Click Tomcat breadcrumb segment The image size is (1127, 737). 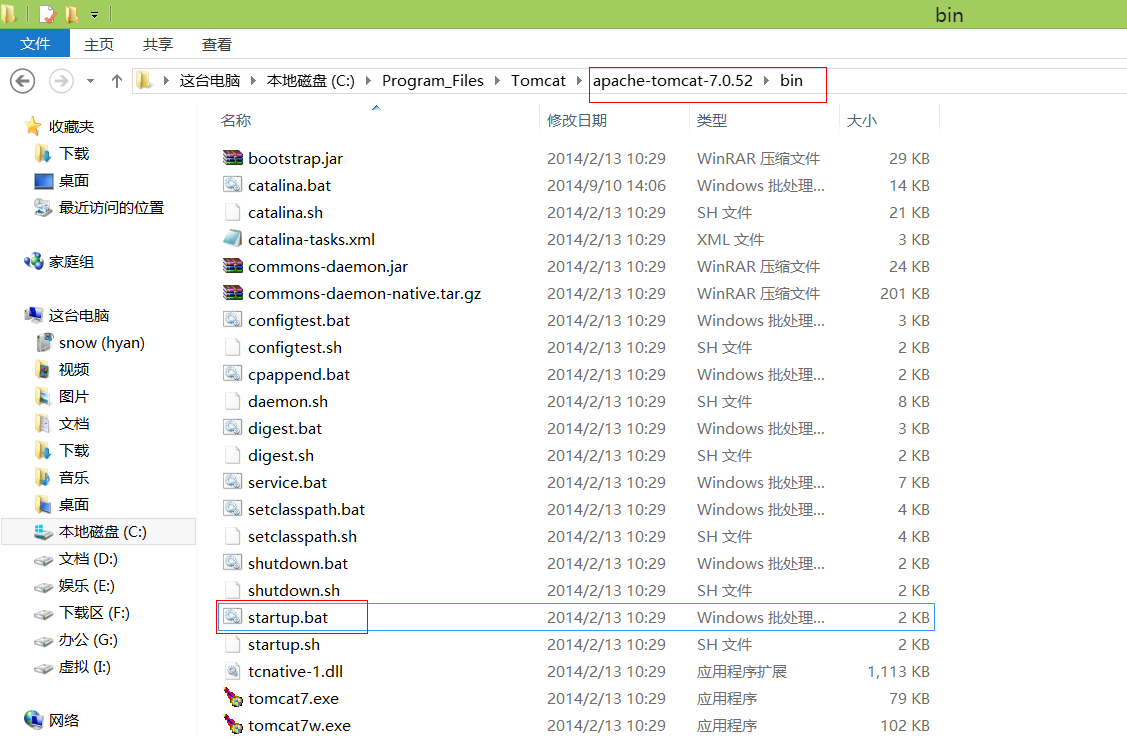(x=538, y=81)
